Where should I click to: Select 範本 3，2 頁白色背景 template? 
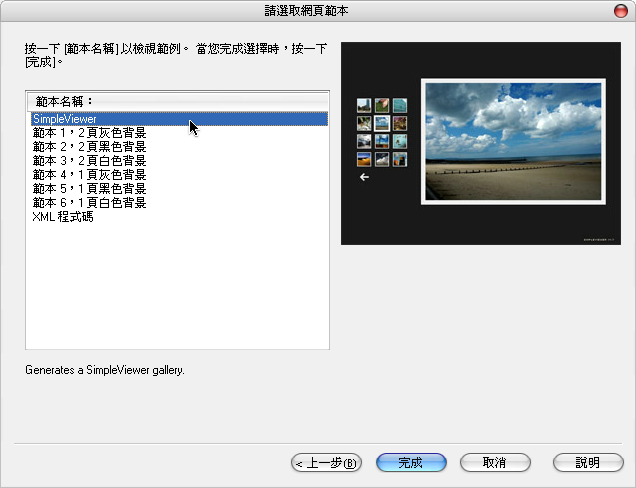pos(89,161)
